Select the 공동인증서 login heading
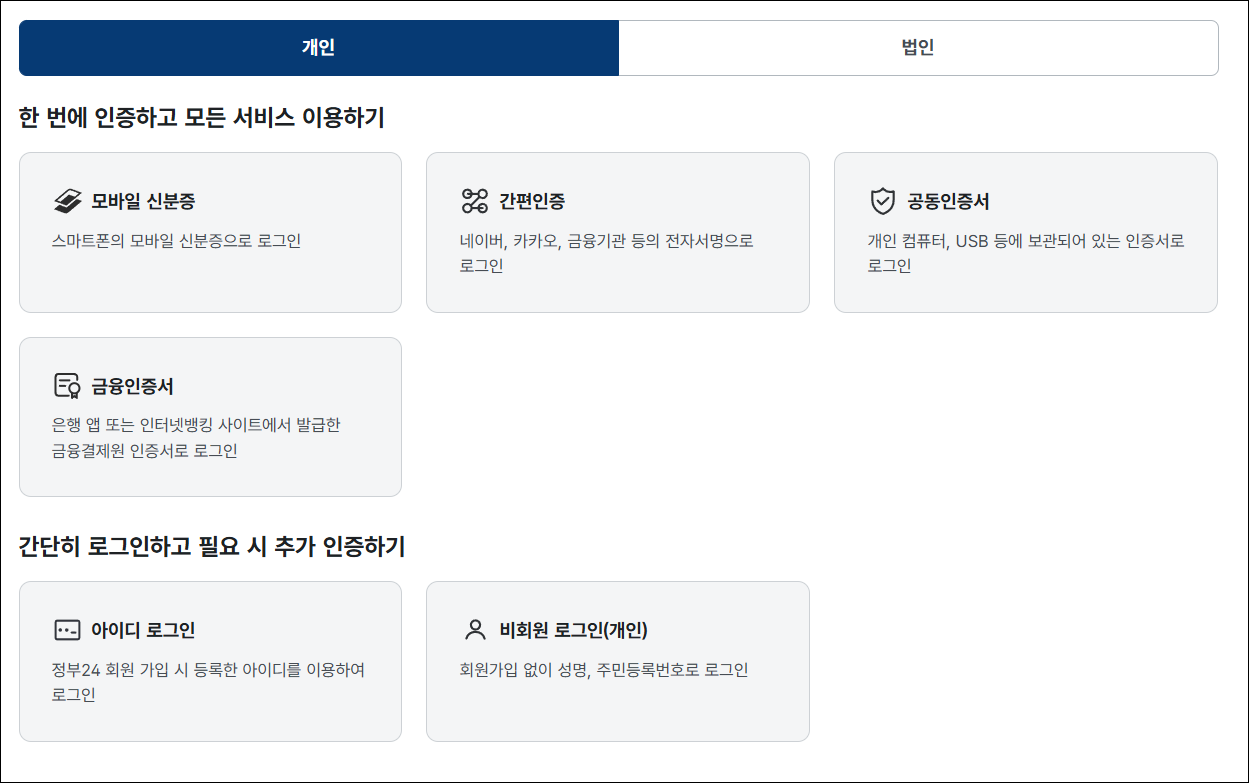 pos(948,201)
